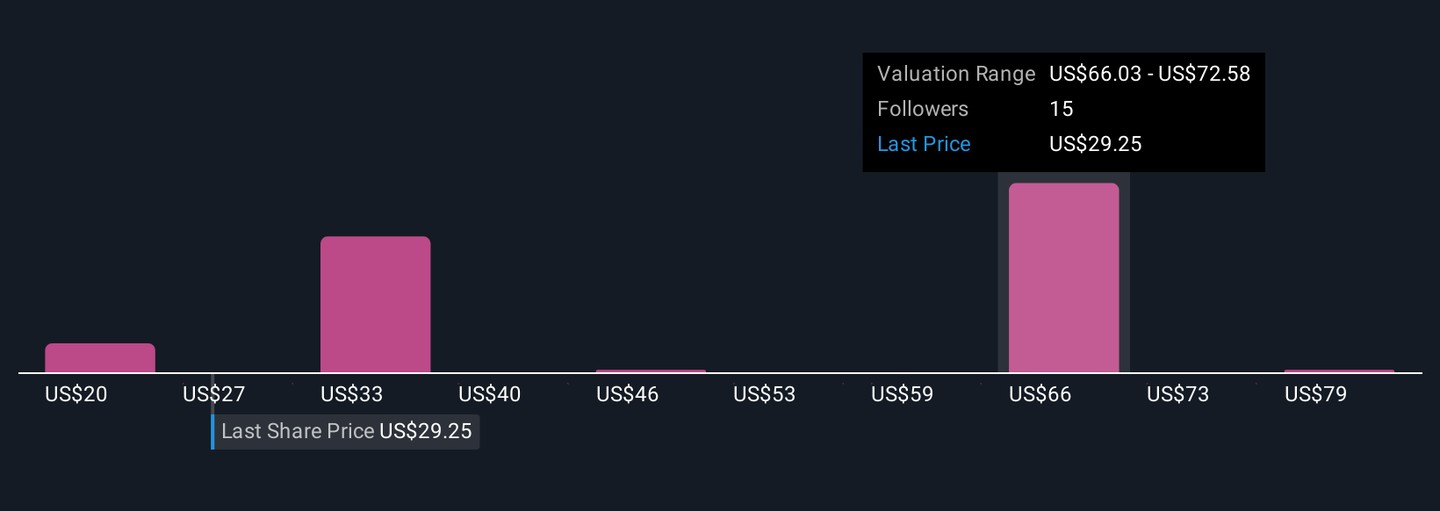The height and width of the screenshot is (511, 1440).
Task: Click the Followers label in tooltip
Action: 922,109
